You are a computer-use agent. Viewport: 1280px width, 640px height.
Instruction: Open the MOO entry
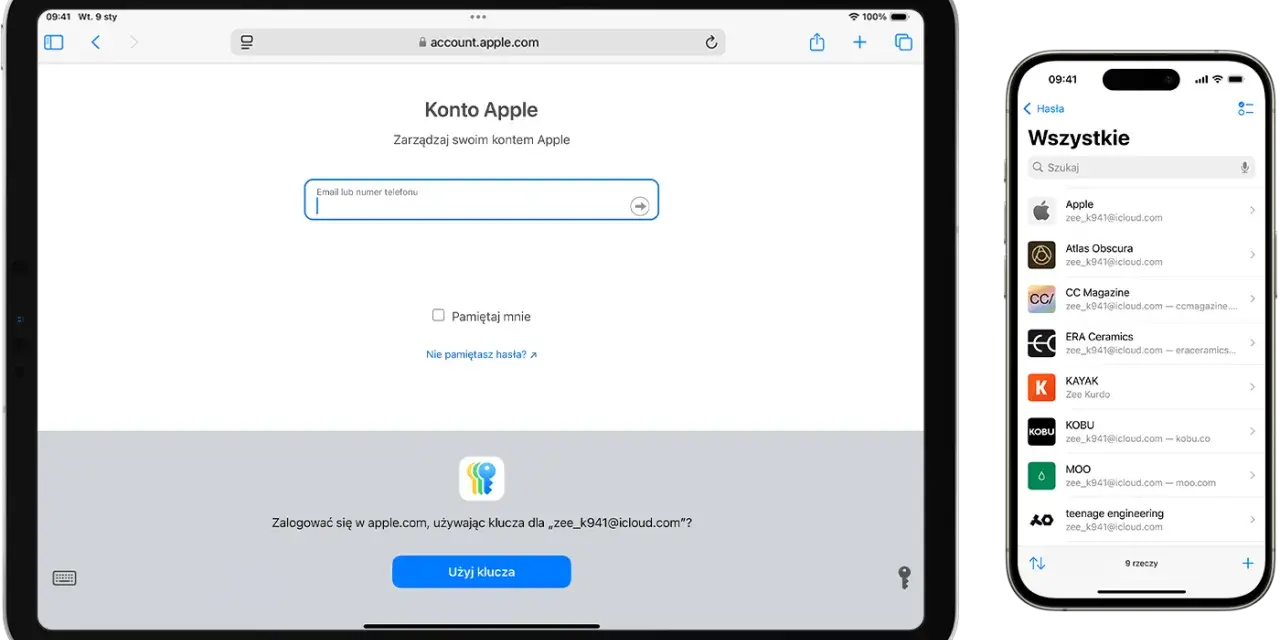coord(1141,475)
